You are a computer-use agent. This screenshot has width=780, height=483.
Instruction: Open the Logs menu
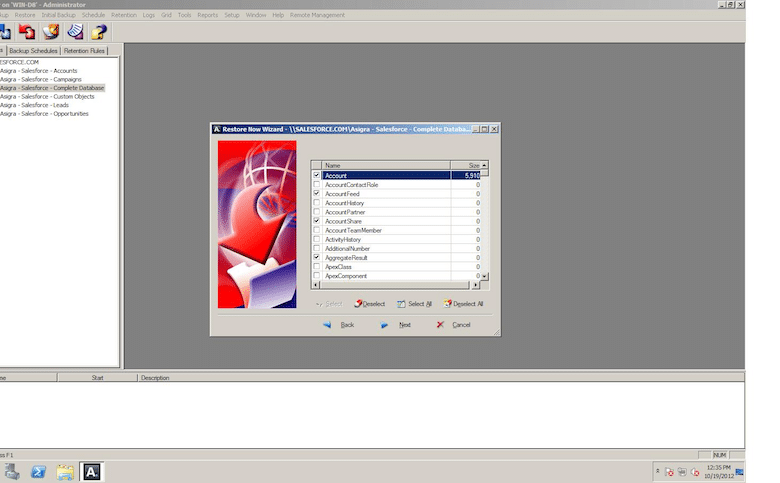pos(149,15)
